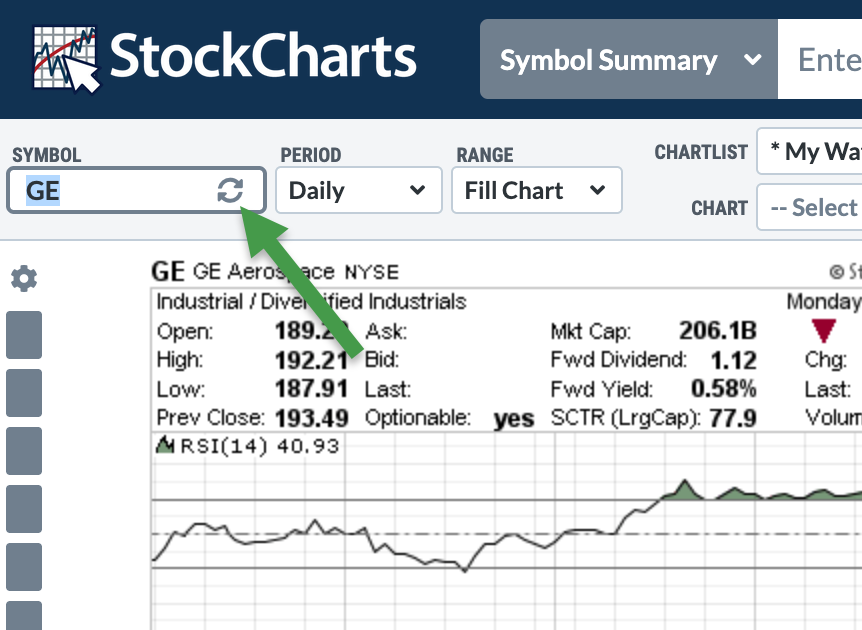
Task: Click the second gray sidebar button below gear
Action: click(24, 393)
